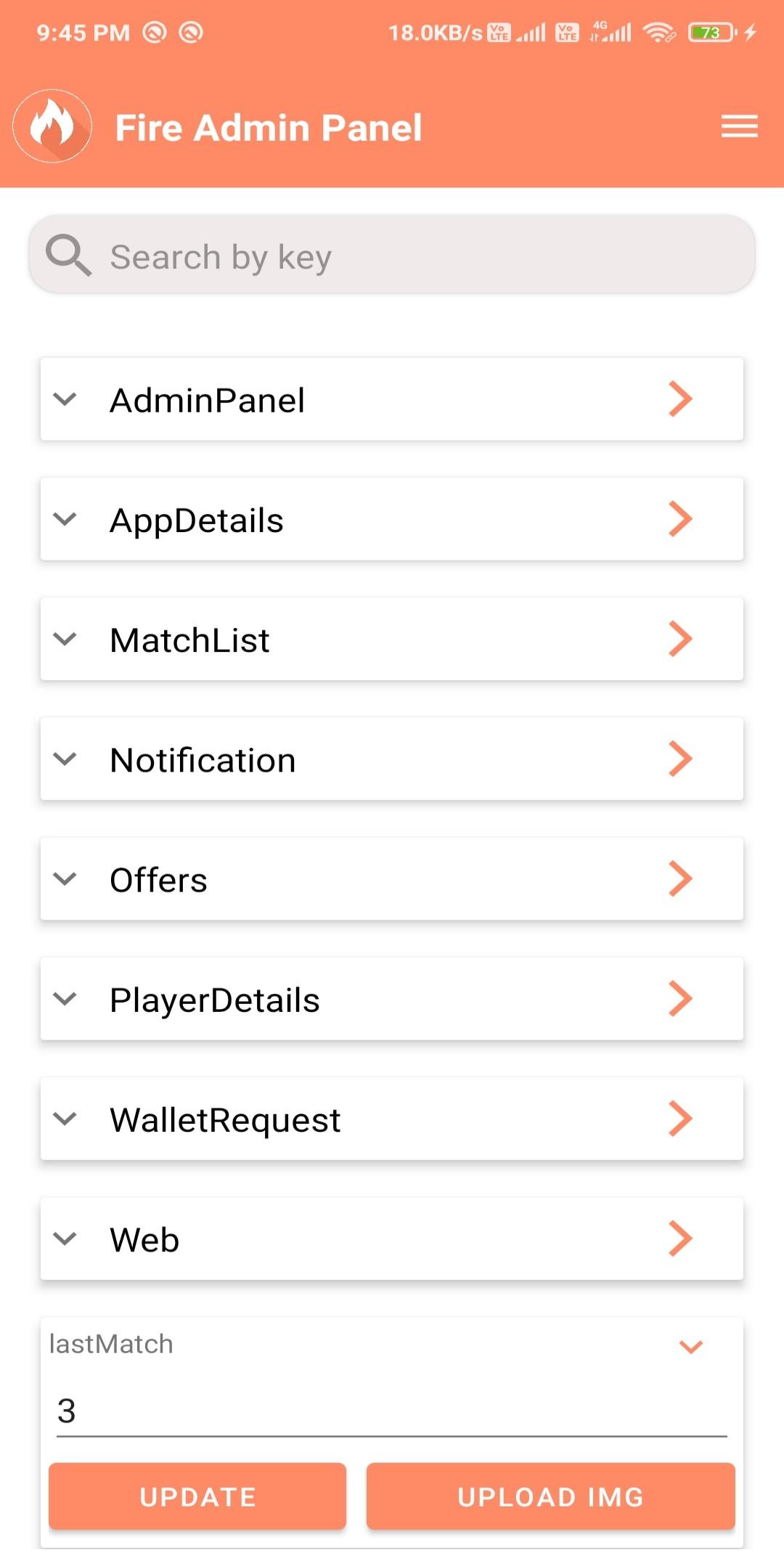Select the PlayerDetails tree item label
The width and height of the screenshot is (784, 1568).
pyautogui.click(x=214, y=1000)
